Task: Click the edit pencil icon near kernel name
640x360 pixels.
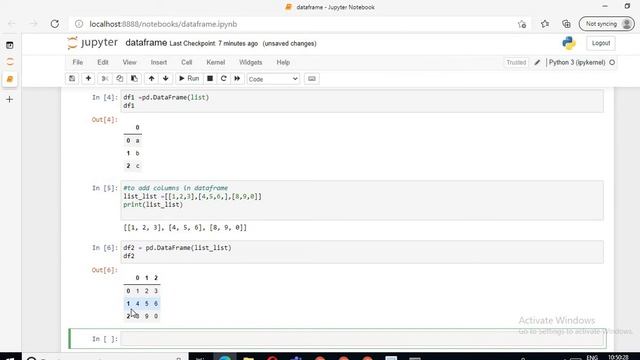Action: coord(537,62)
